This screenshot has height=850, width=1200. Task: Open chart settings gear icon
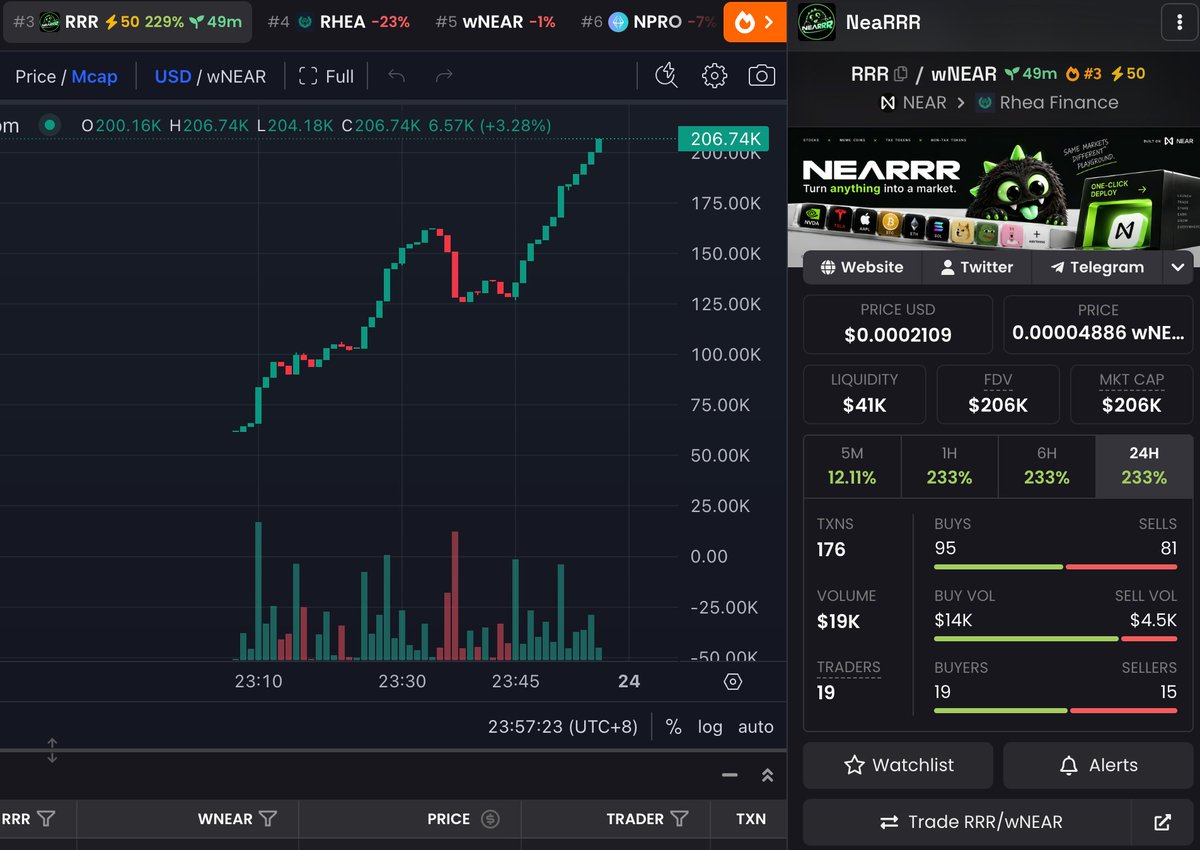[x=714, y=75]
